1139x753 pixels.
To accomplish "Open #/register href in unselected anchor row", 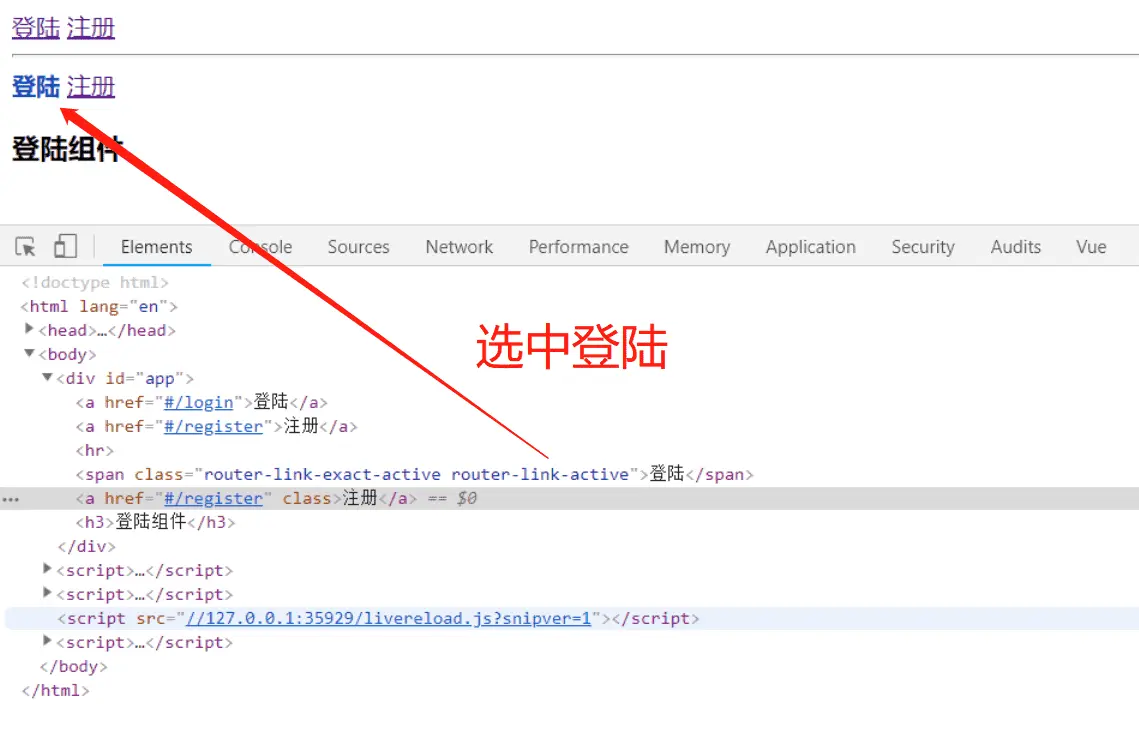I will pos(213,426).
